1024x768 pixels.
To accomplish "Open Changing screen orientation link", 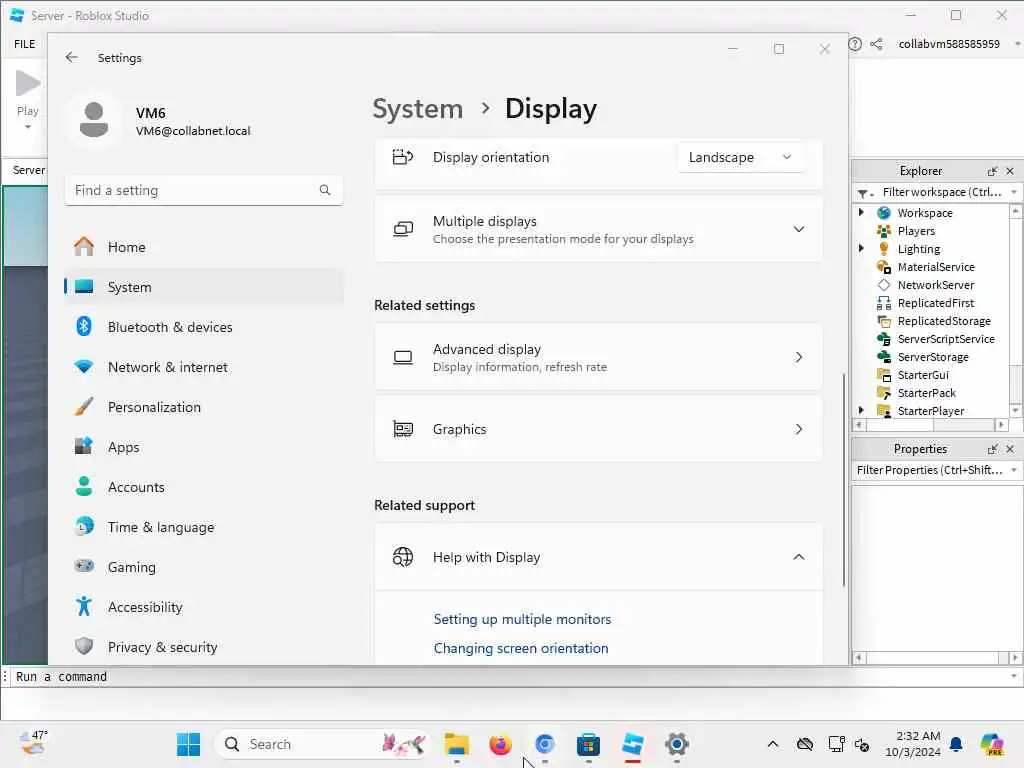I will tap(520, 648).
